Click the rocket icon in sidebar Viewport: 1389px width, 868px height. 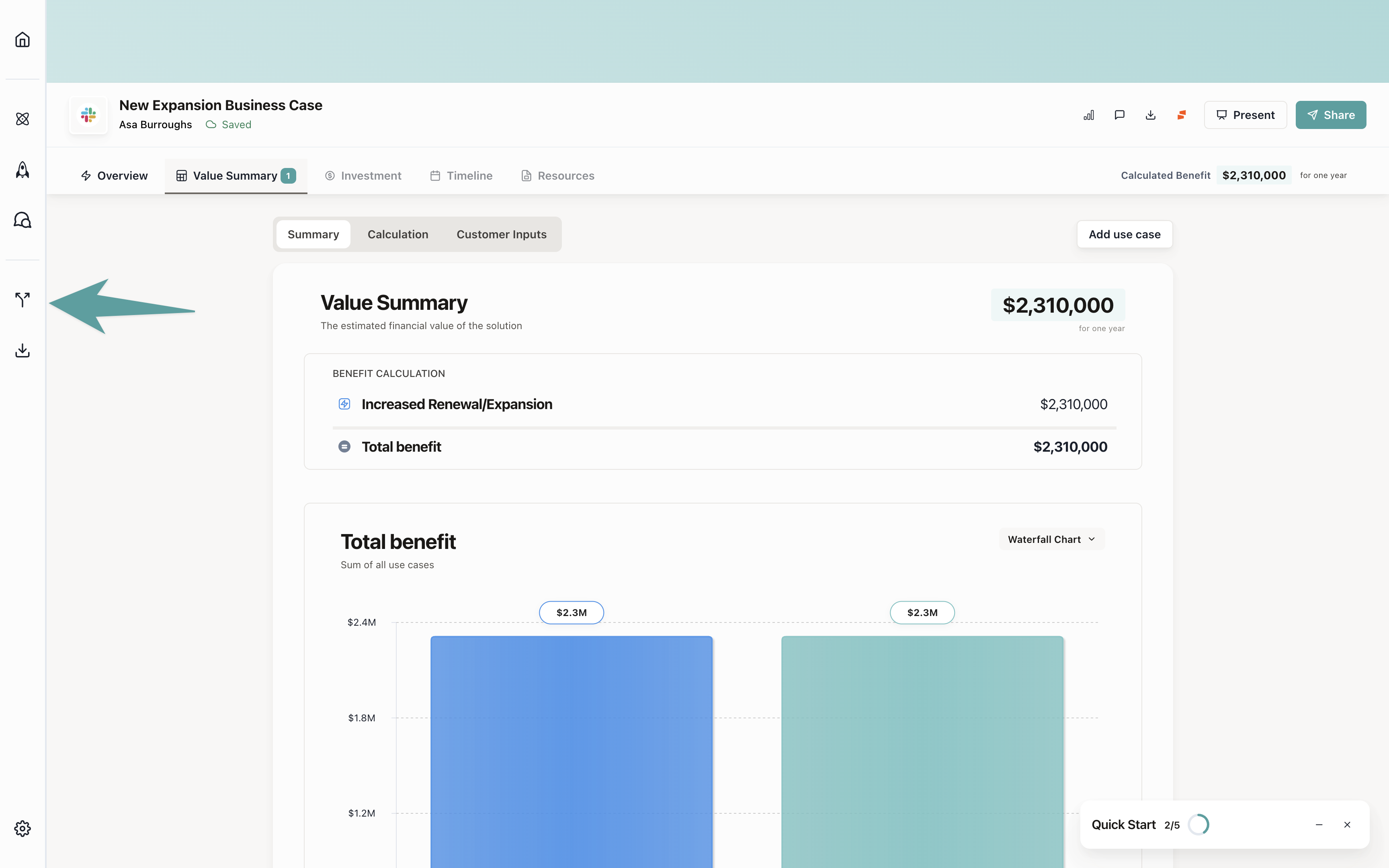click(x=23, y=169)
